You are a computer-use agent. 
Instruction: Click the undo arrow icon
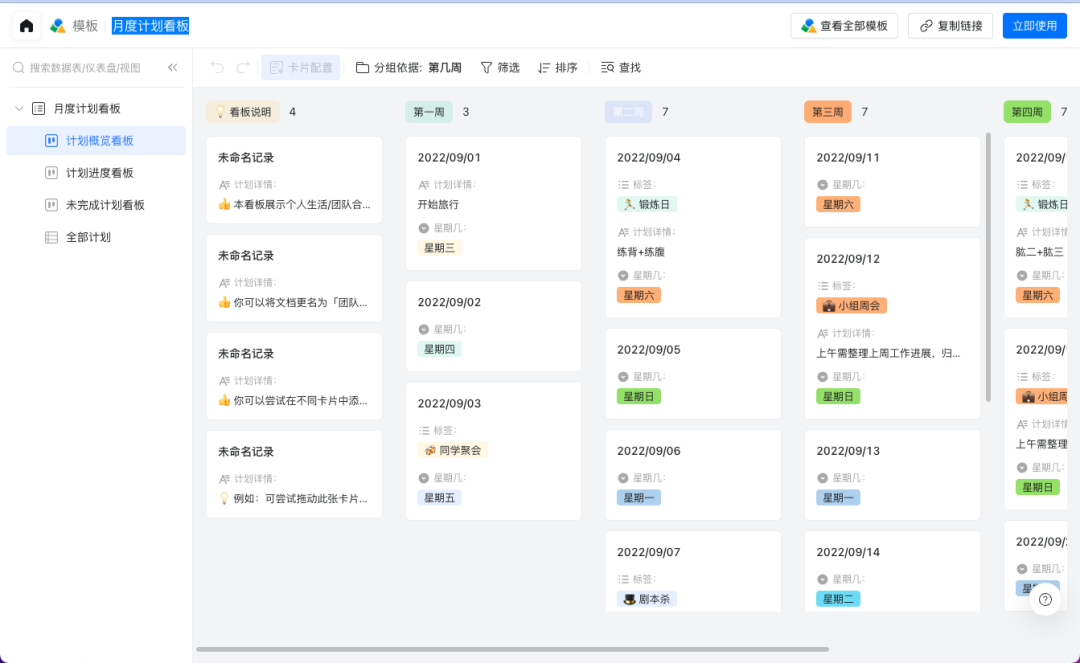(217, 68)
